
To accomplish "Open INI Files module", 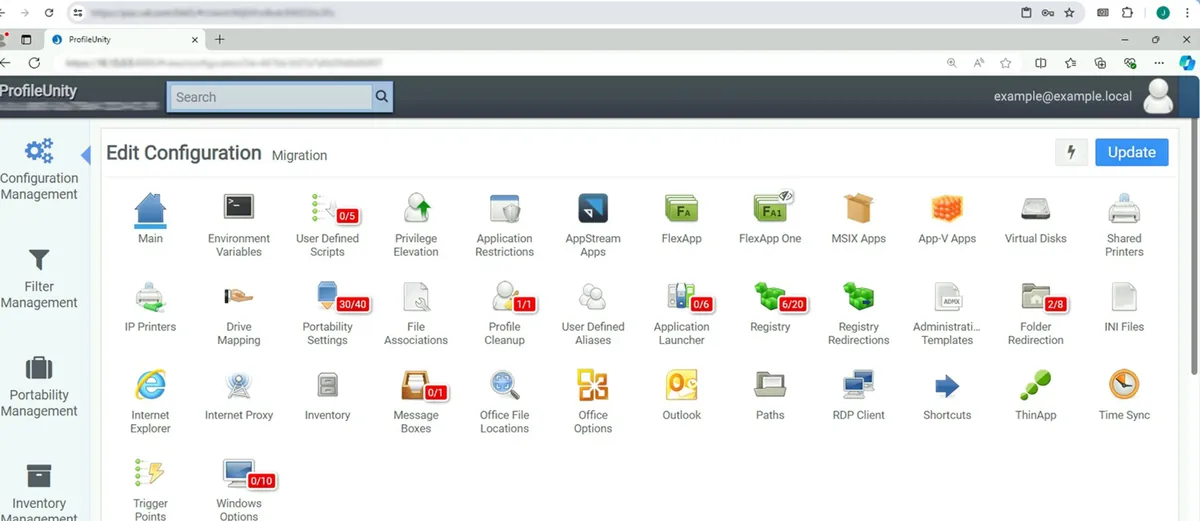I will pyautogui.click(x=1124, y=307).
